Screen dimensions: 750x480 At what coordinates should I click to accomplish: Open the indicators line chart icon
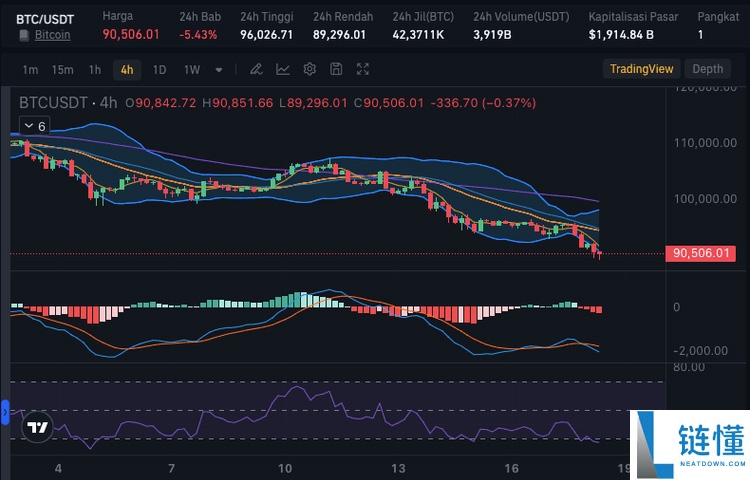tap(283, 69)
